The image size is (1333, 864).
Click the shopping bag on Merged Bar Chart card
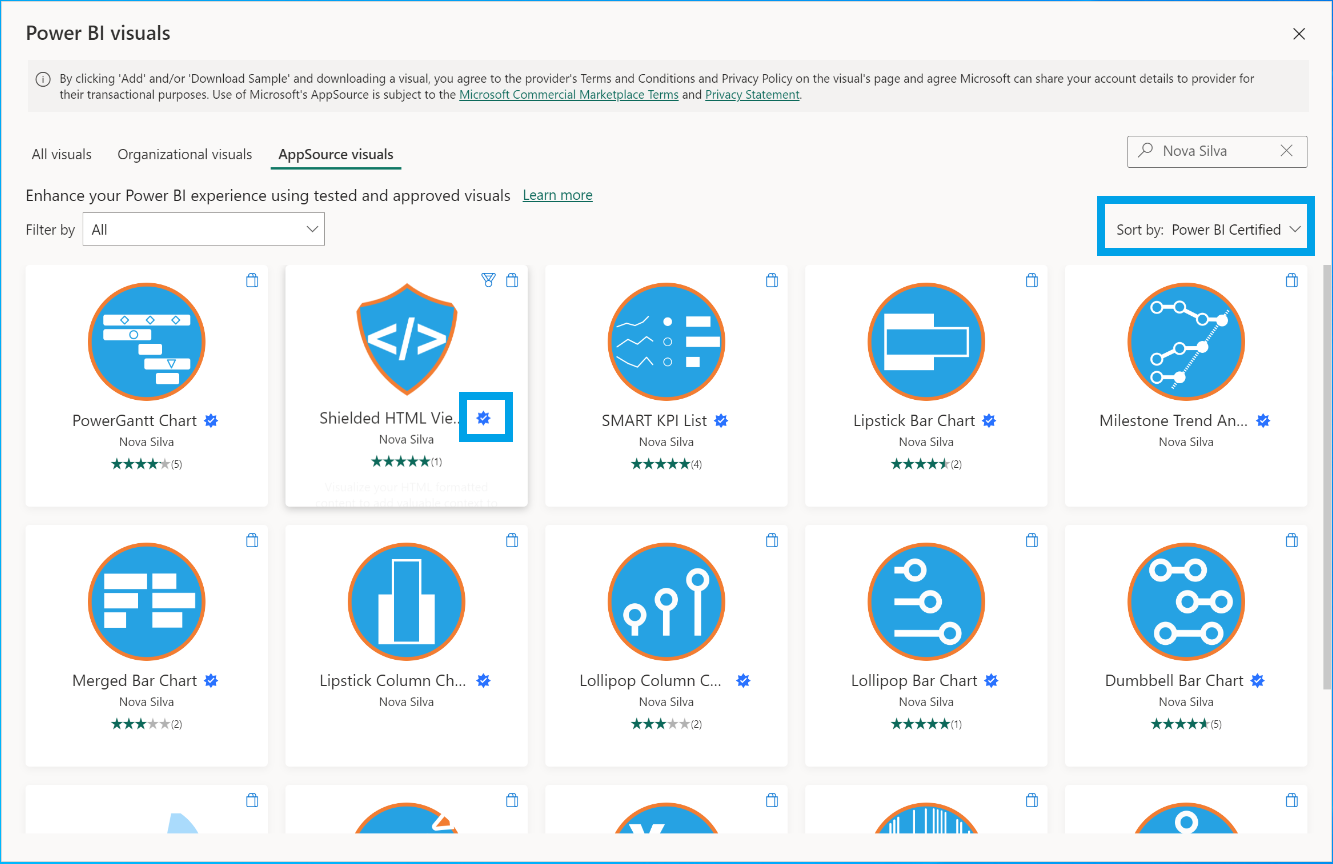pyautogui.click(x=252, y=540)
